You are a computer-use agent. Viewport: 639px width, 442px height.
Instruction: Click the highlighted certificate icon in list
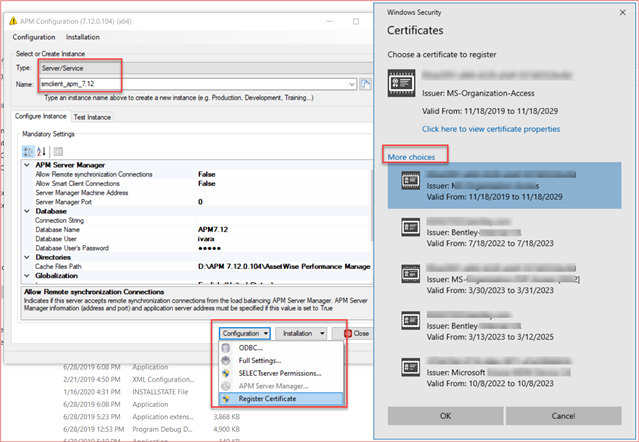[410, 180]
